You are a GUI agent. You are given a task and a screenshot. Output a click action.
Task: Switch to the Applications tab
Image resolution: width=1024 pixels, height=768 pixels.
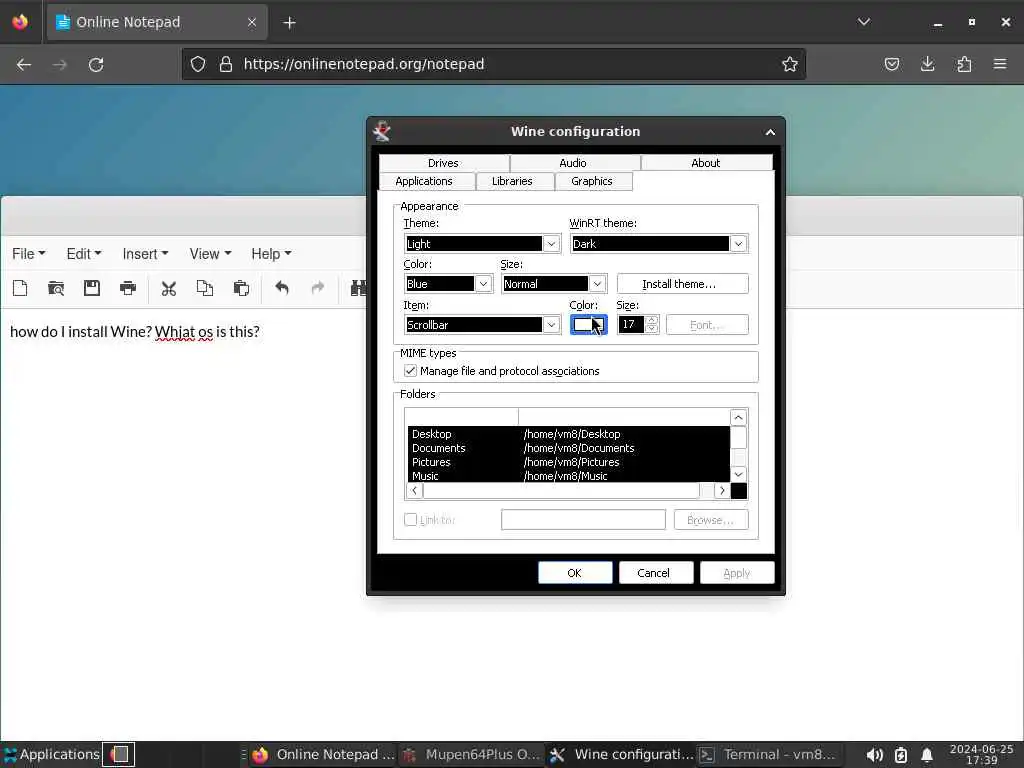424,181
